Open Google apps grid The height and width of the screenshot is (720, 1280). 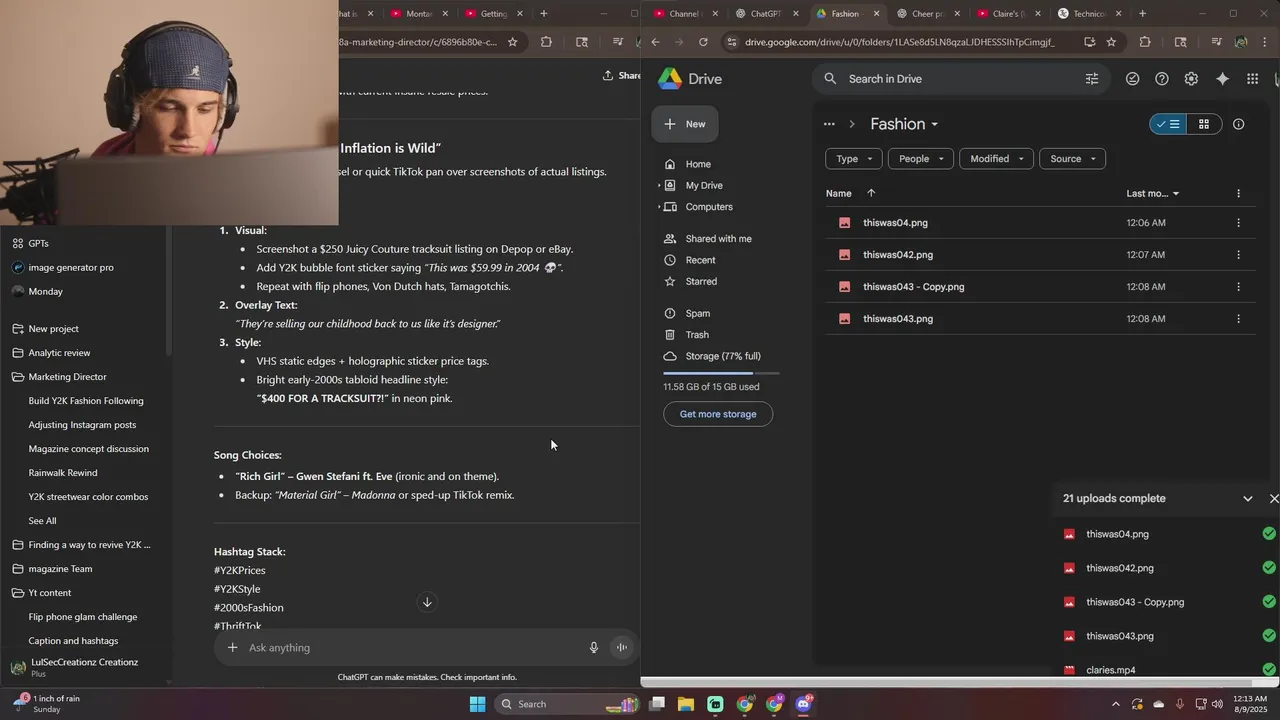tap(1252, 79)
